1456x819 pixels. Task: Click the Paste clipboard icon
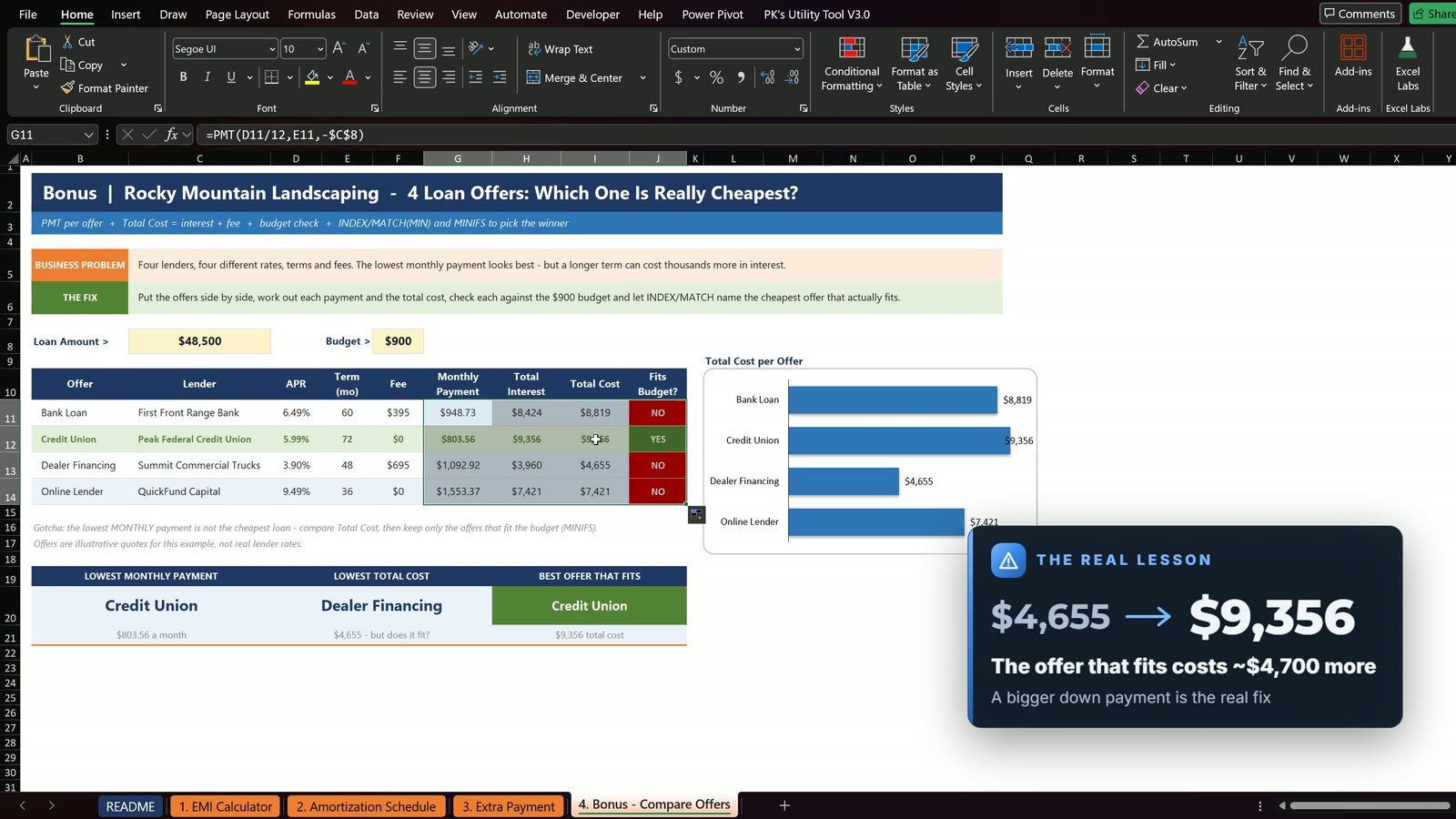pos(36,49)
